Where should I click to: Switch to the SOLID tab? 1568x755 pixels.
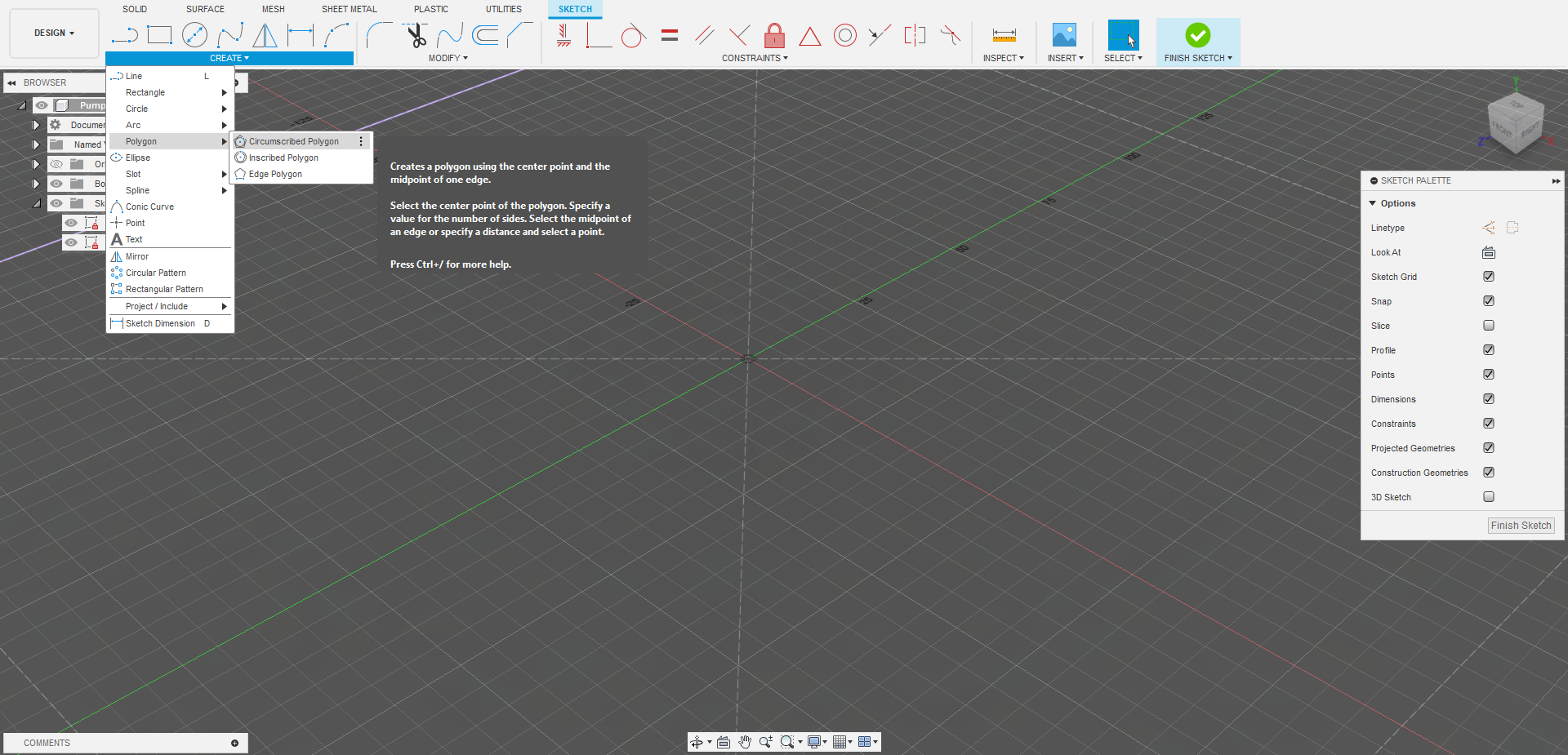click(135, 9)
